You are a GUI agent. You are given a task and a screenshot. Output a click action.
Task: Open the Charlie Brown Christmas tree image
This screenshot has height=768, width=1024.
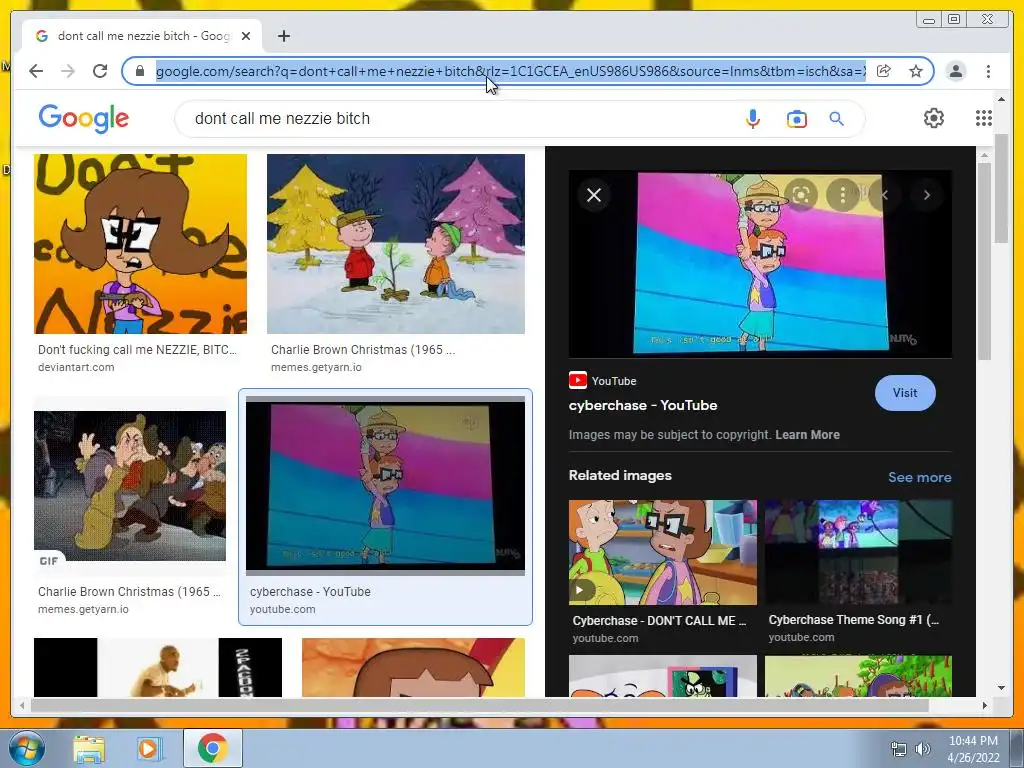[x=396, y=244]
